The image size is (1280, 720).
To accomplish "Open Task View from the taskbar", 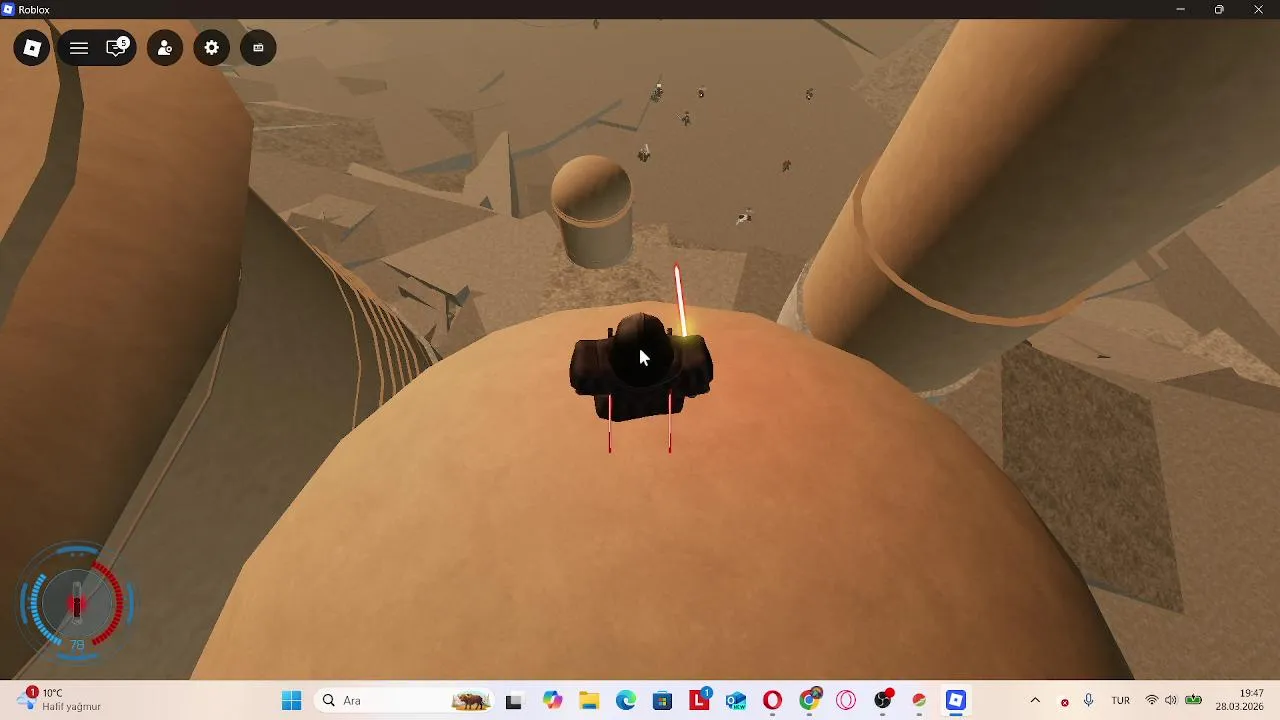I will 513,701.
